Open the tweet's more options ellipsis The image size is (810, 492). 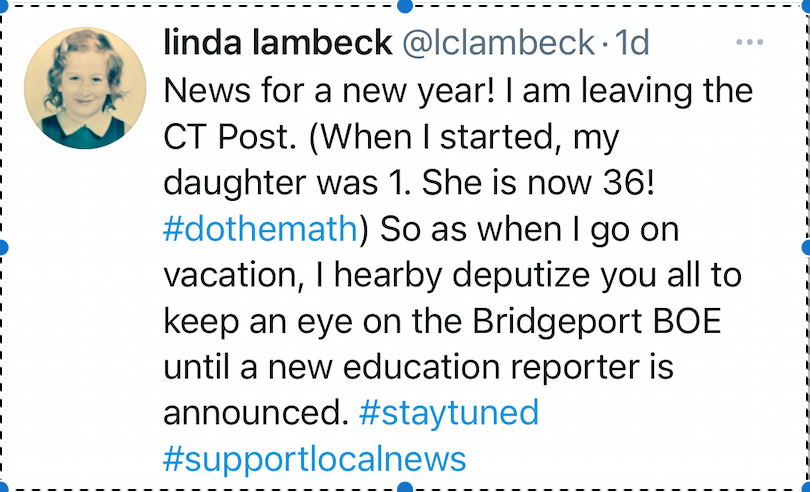tap(749, 42)
